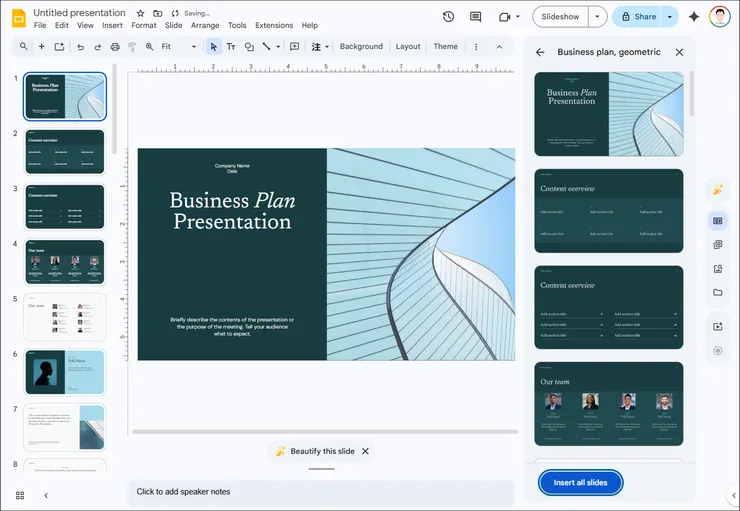Image resolution: width=740 pixels, height=511 pixels.
Task: Toggle the templates side panel button
Action: coord(717,221)
